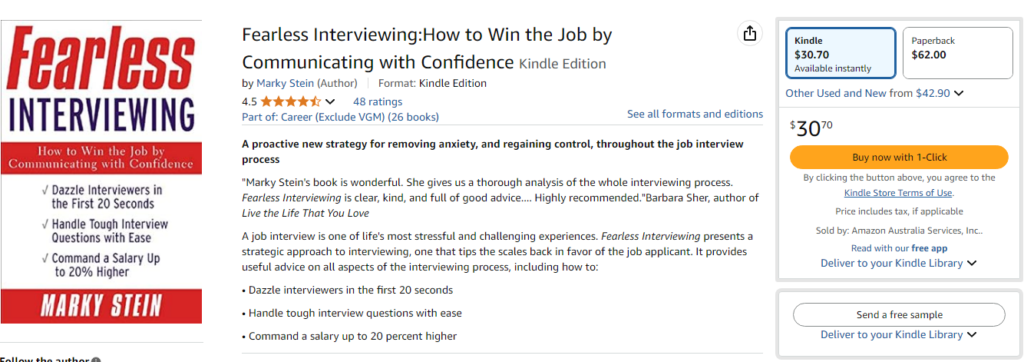Click the $42.90 used and new price

point(933,93)
